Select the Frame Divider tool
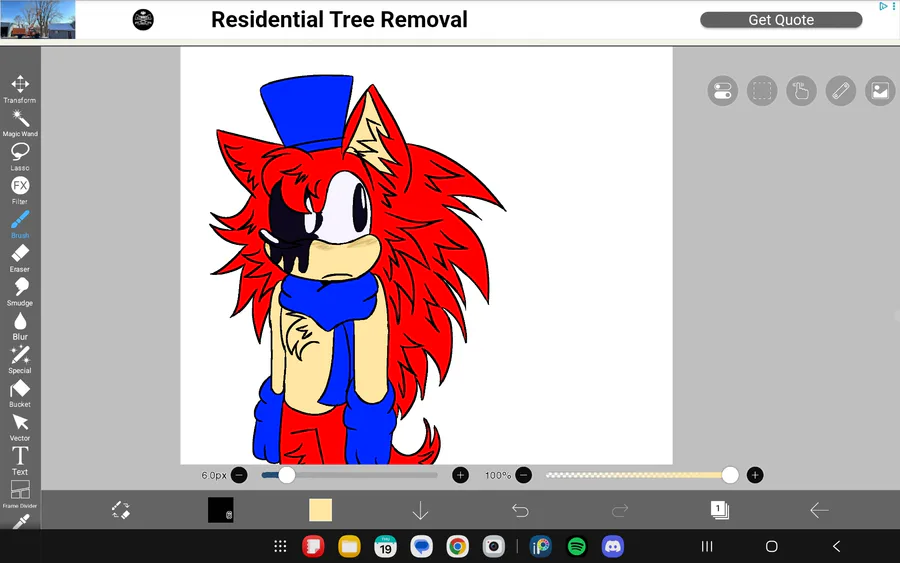Viewport: 900px width, 563px height. tap(20, 495)
